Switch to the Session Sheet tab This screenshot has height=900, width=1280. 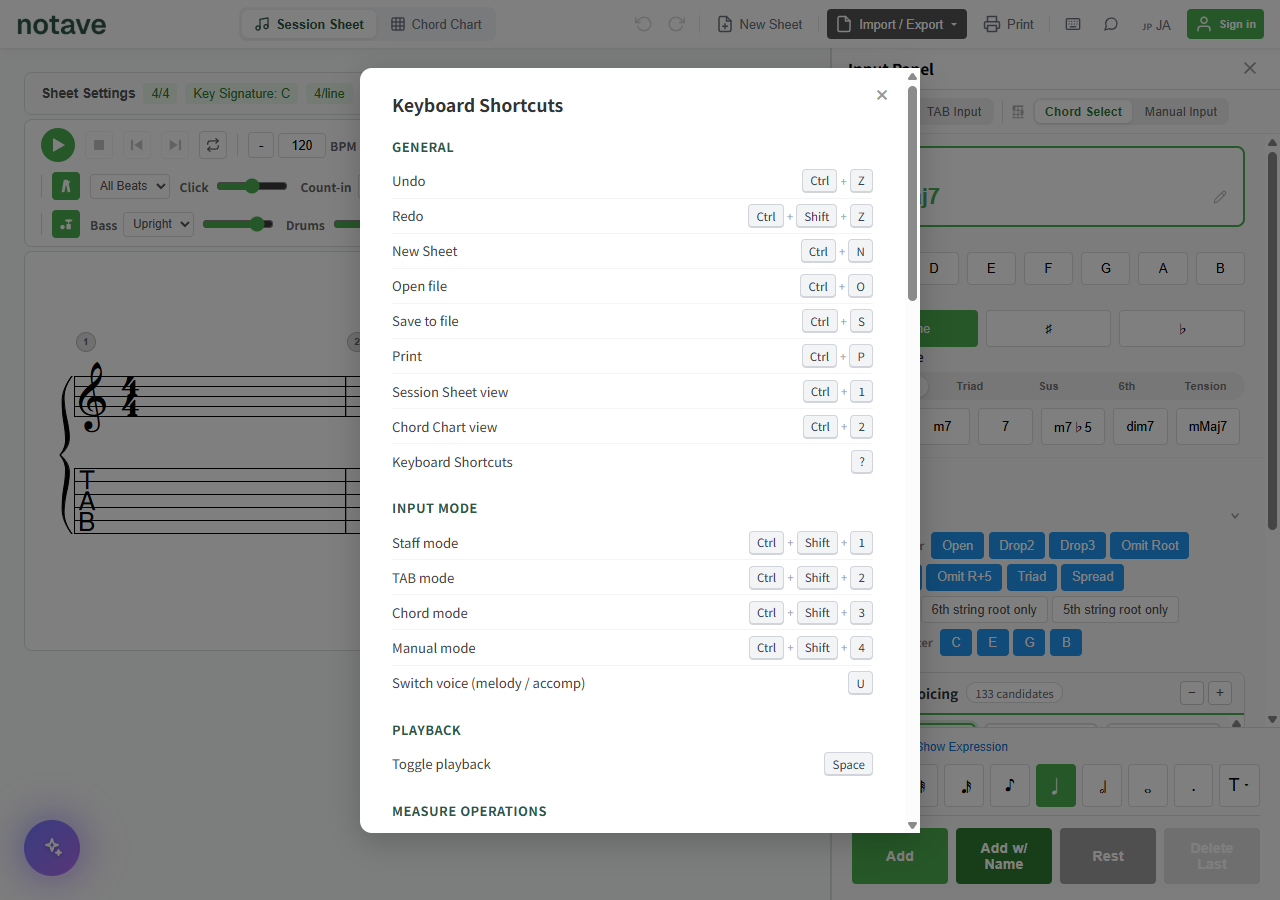pos(310,24)
